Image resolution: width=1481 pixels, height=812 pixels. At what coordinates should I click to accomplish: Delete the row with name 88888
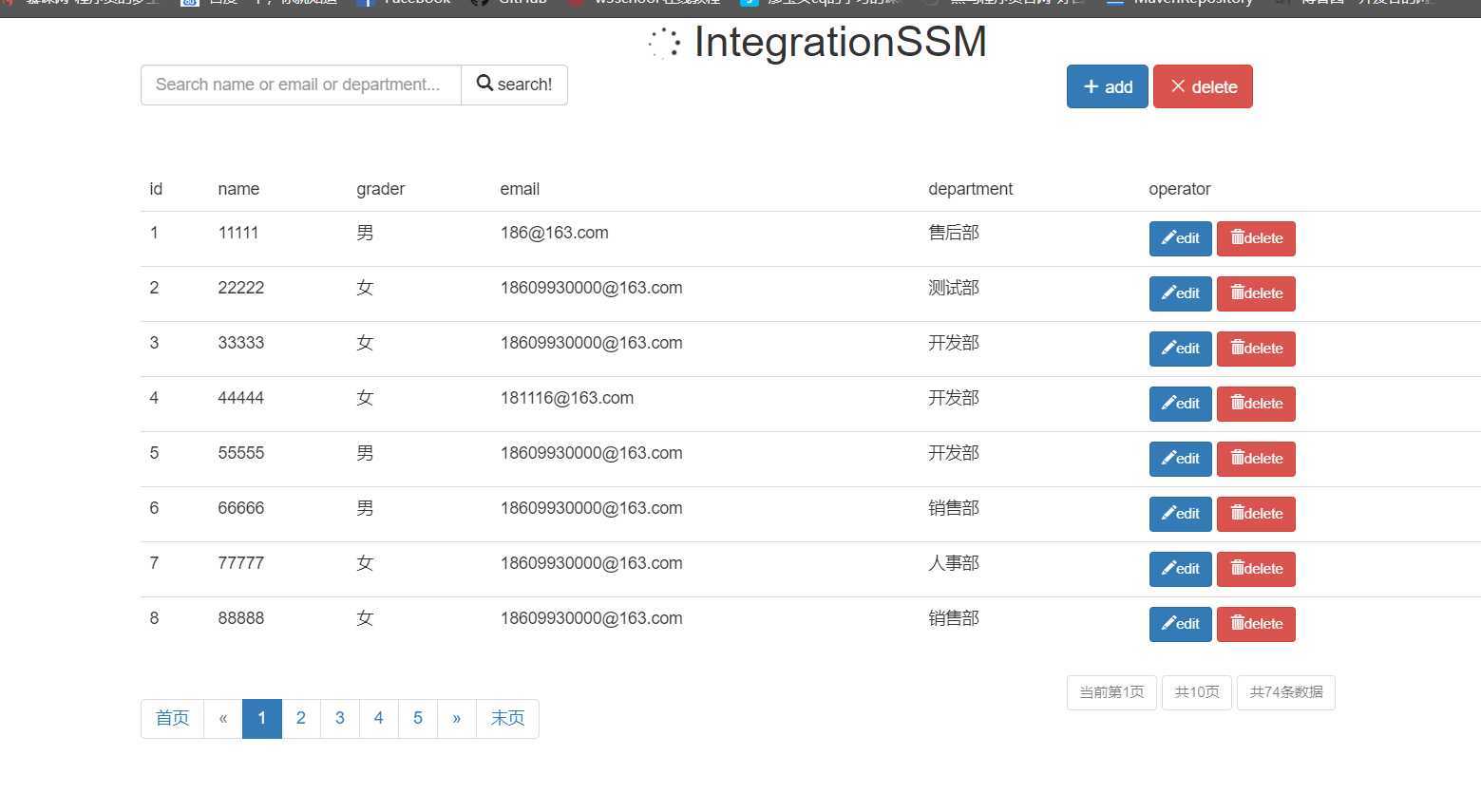click(x=1256, y=624)
